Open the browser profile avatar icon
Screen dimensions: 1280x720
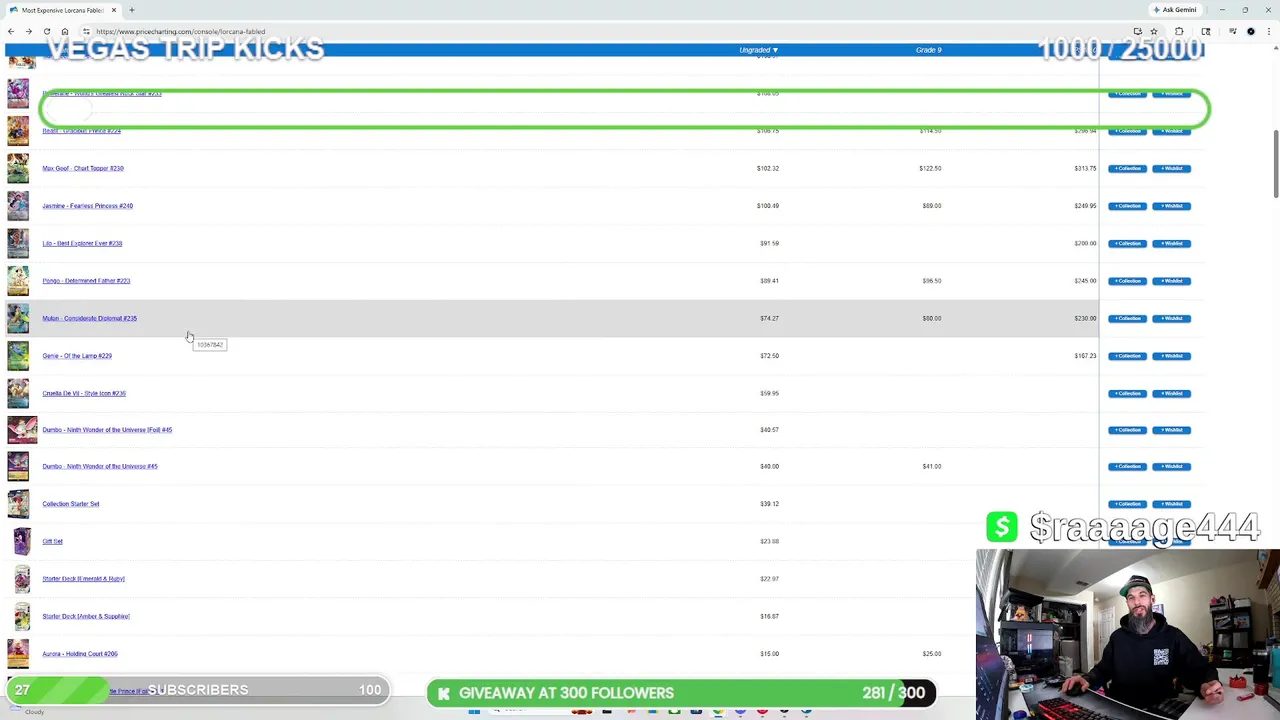[x=1250, y=31]
